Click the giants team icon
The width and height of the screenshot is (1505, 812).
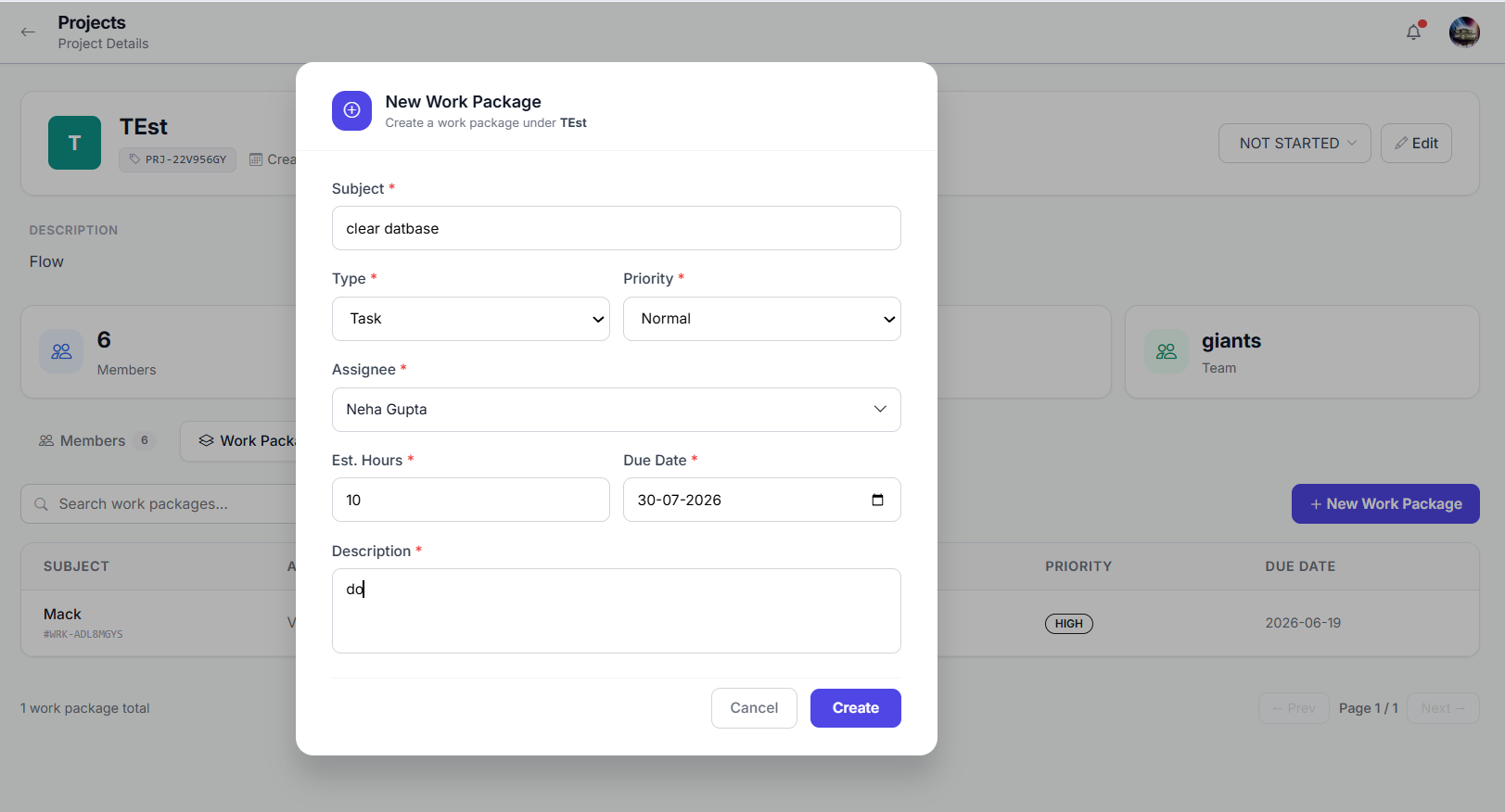tap(1167, 352)
